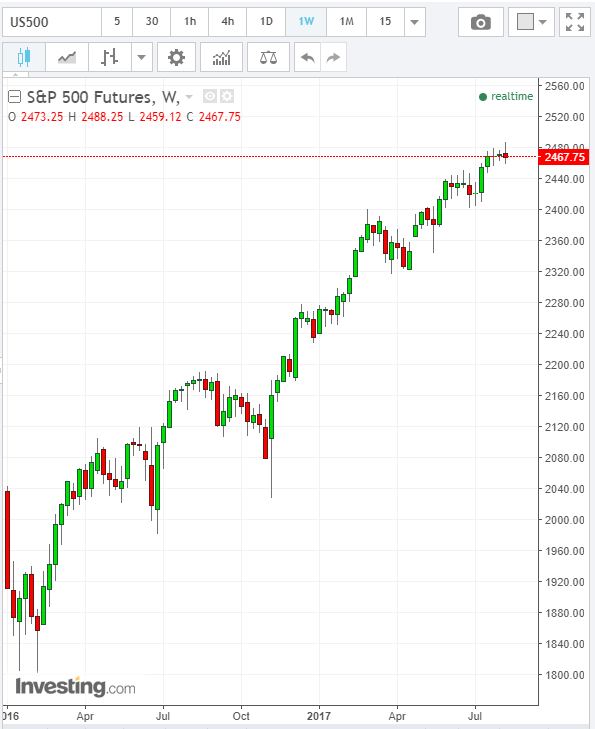Select the 4h timeframe tab
The image size is (595, 729).
point(228,22)
